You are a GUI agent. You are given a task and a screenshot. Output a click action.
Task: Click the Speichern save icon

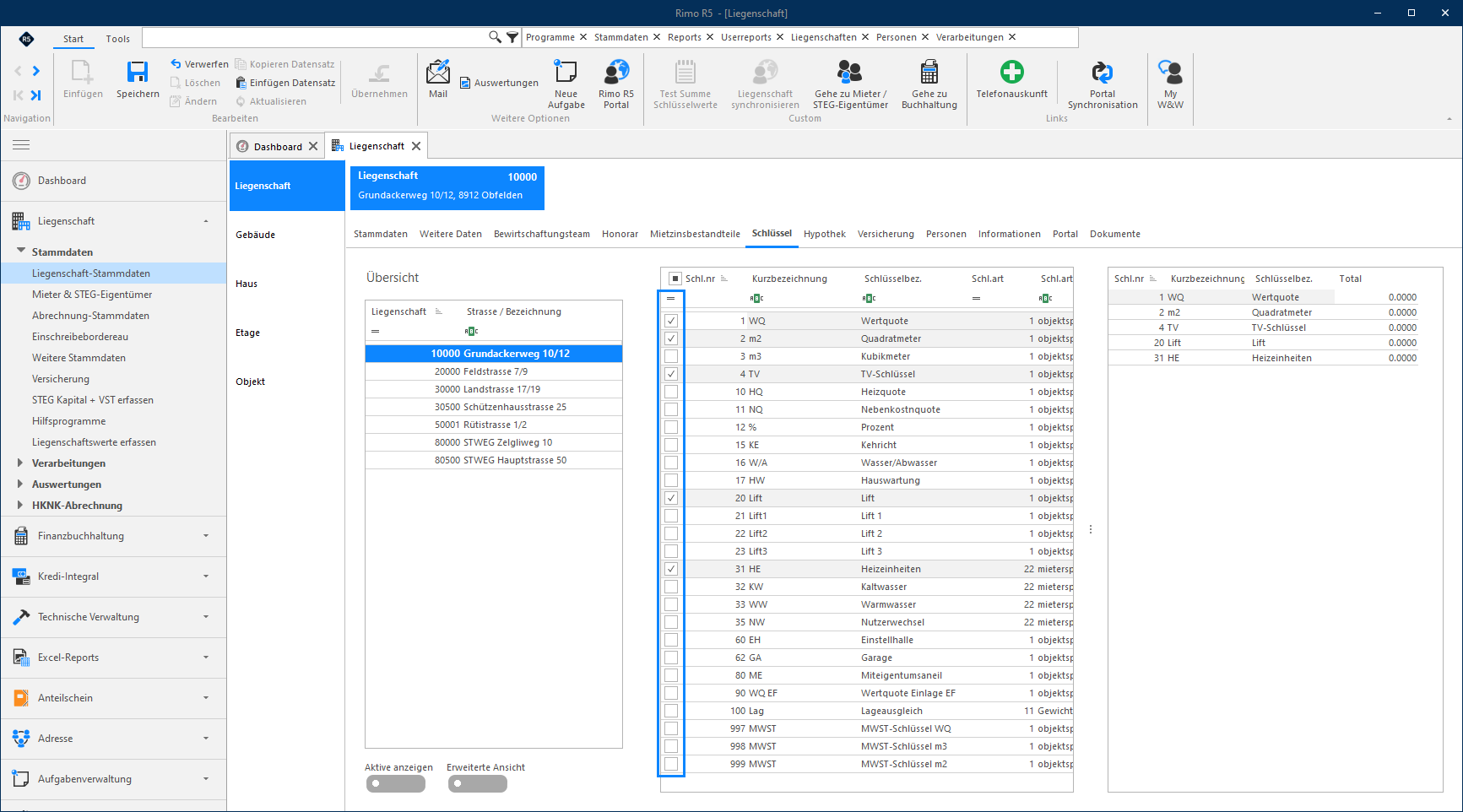(x=138, y=72)
